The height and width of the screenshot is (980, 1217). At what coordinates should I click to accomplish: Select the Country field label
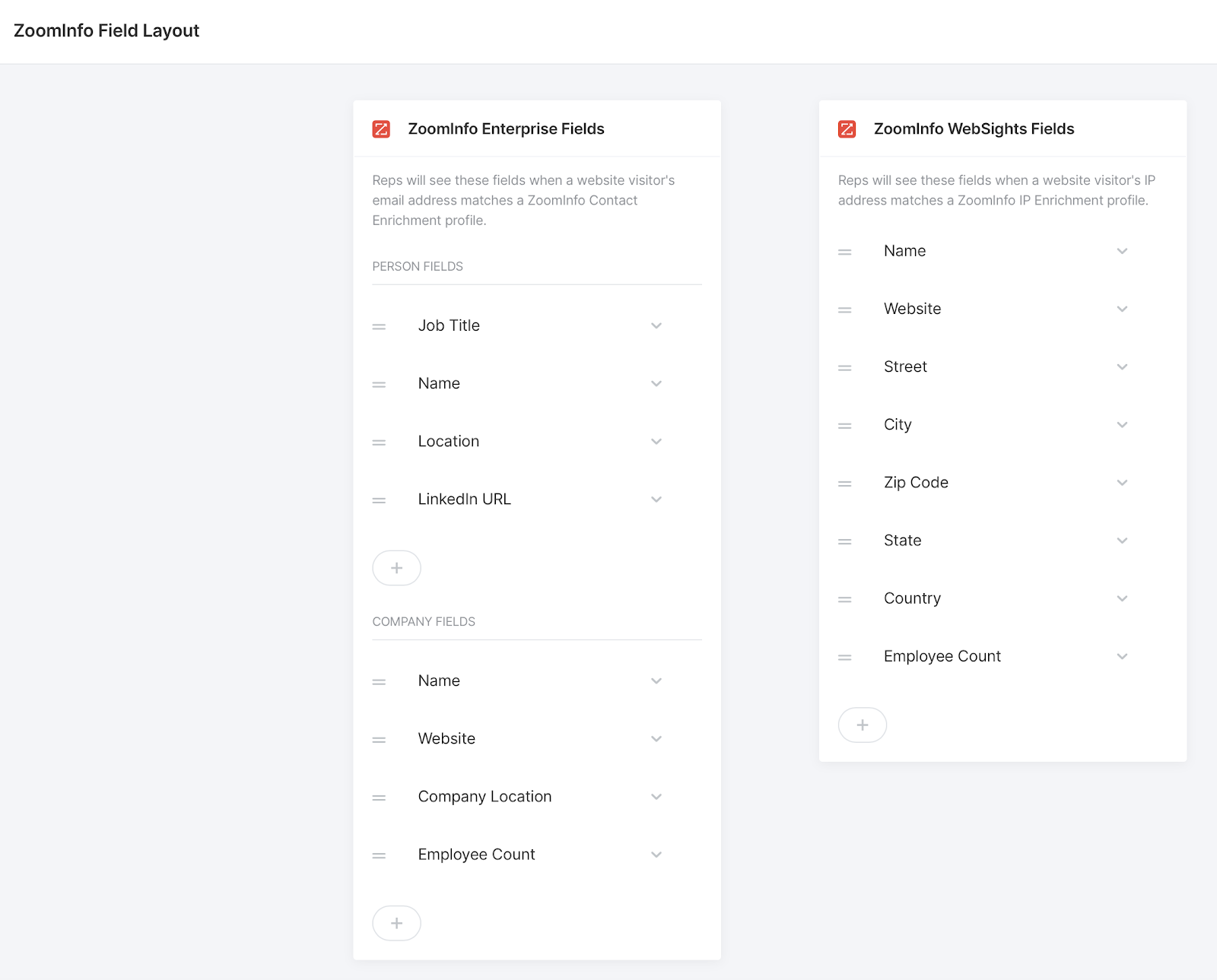pos(912,599)
